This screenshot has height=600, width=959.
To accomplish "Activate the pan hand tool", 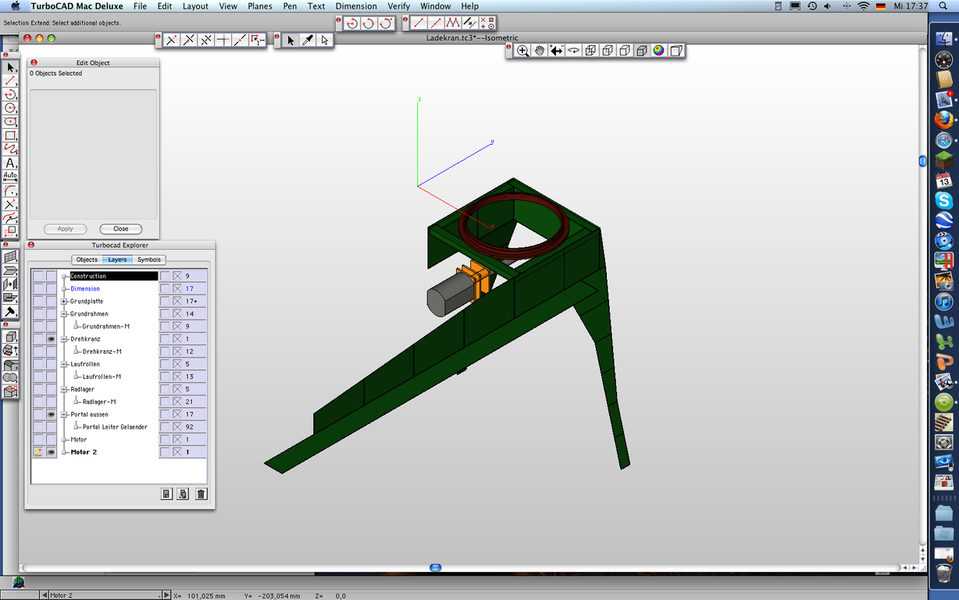I will (539, 50).
